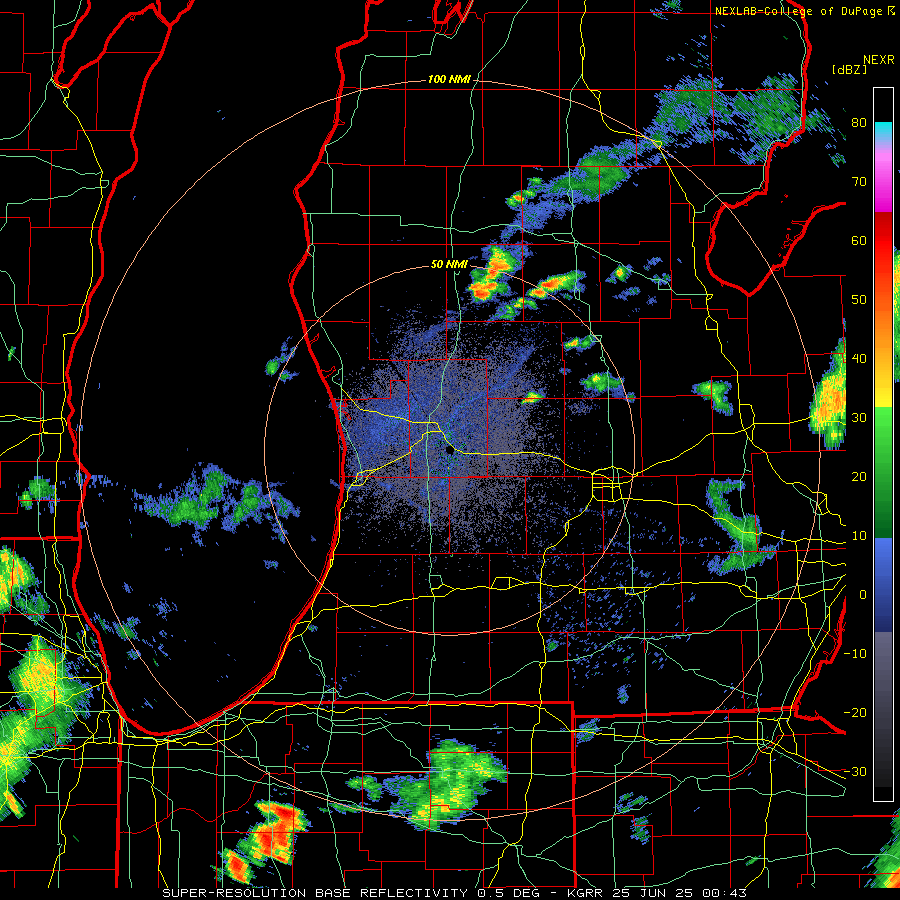This screenshot has height=900, width=900.
Task: Click the cyan band atop the color bar
Action: click(x=883, y=130)
